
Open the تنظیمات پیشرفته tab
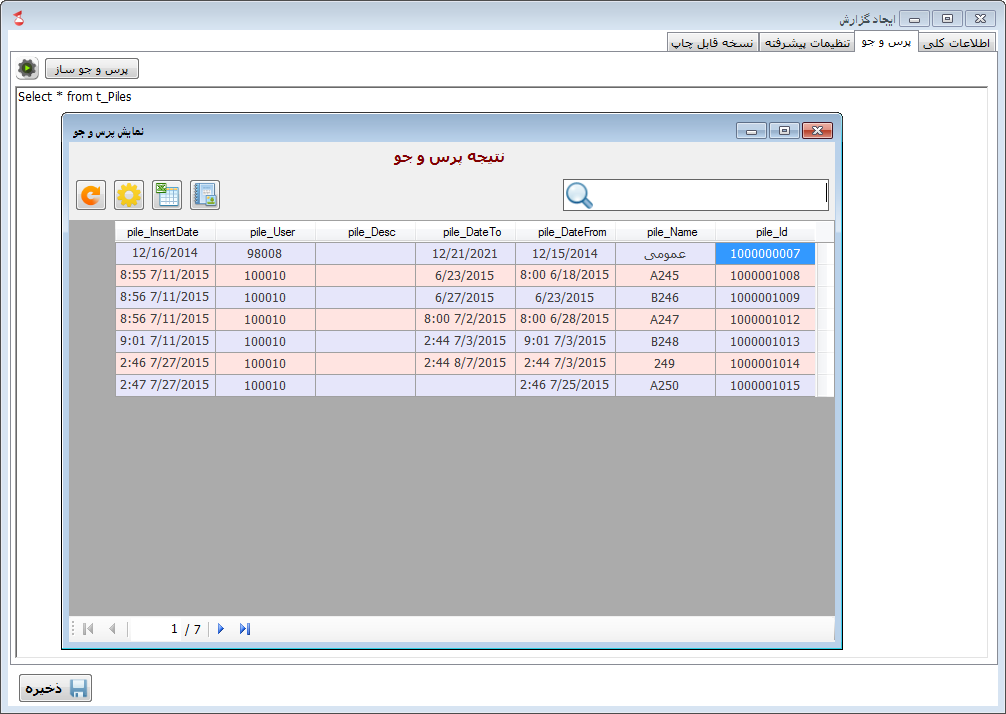(x=807, y=42)
